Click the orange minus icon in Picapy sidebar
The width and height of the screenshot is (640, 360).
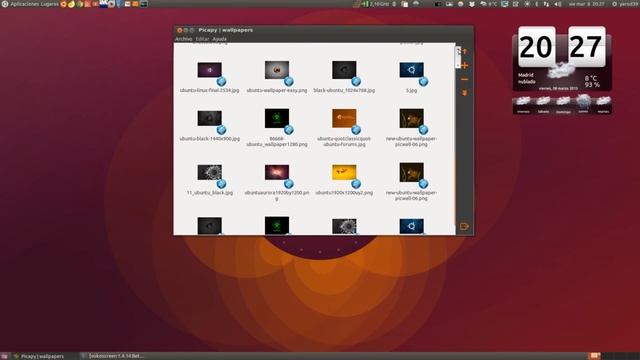pyautogui.click(x=464, y=79)
